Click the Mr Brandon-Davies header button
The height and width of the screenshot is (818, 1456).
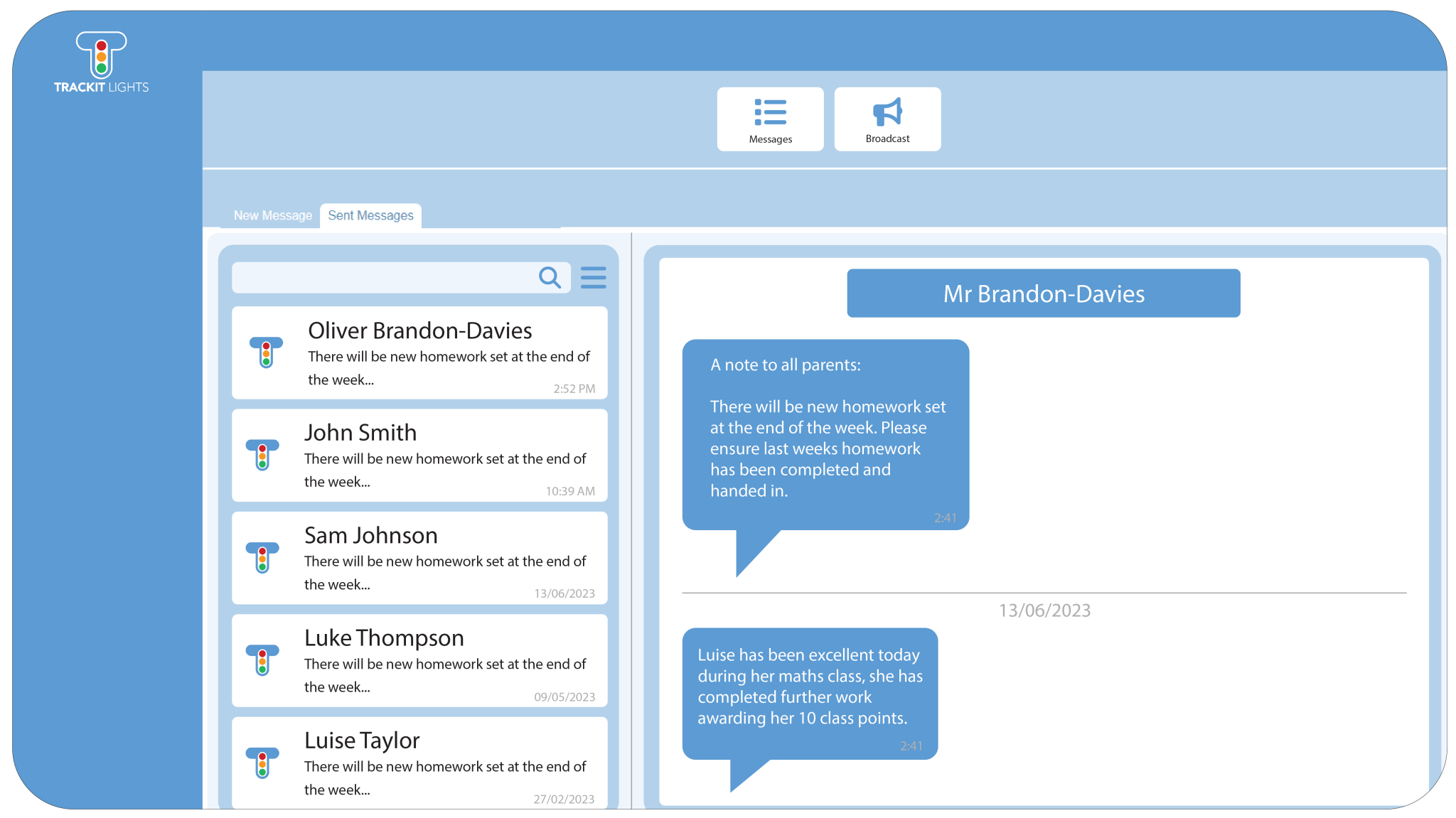(x=1043, y=293)
